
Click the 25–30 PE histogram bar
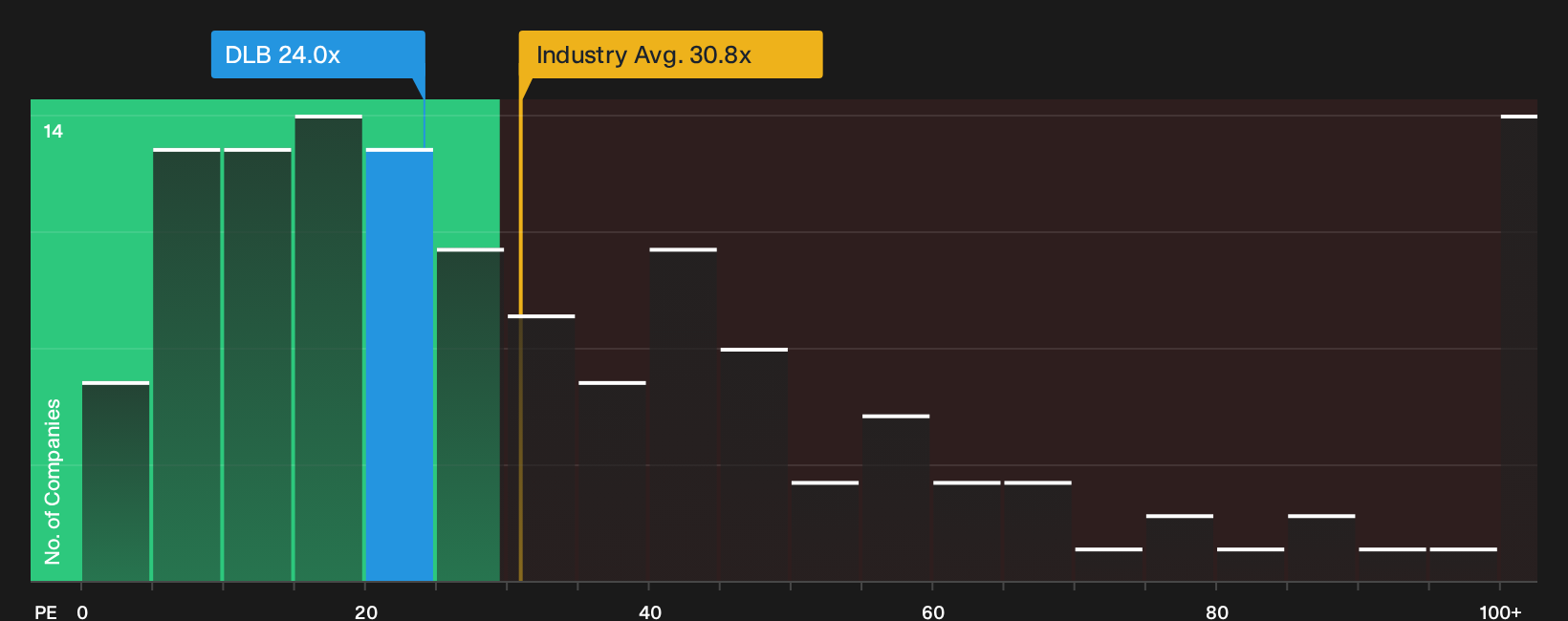[x=470, y=415]
